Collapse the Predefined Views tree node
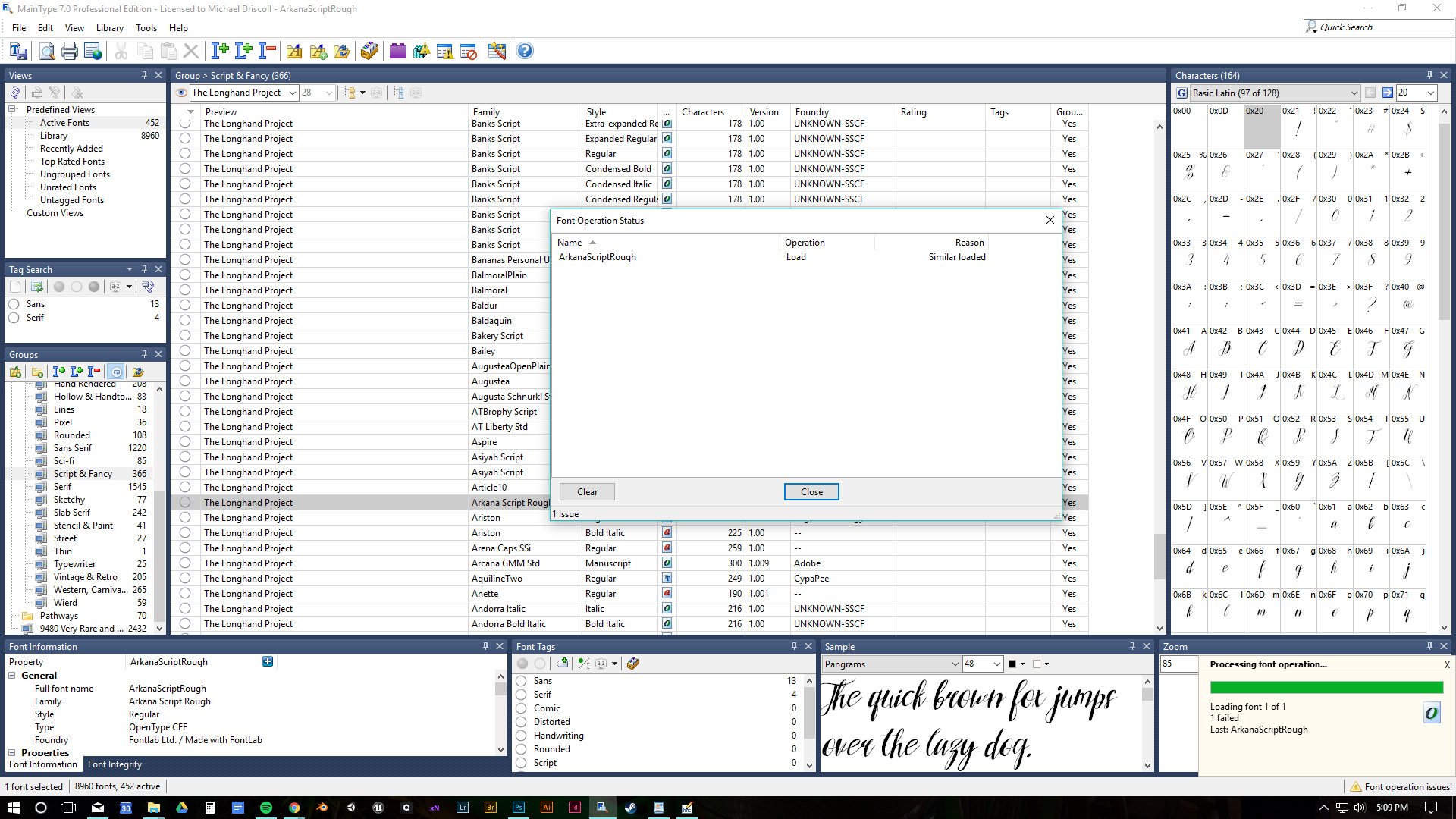 (12, 110)
